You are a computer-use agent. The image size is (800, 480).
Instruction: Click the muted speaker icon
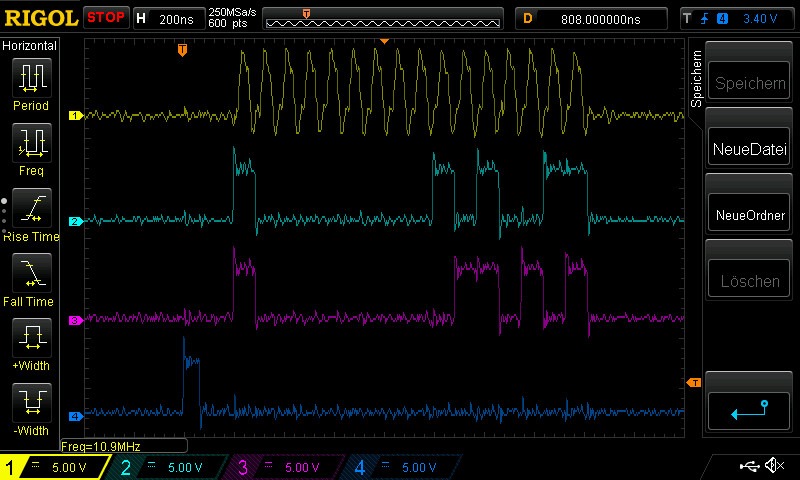(x=774, y=465)
